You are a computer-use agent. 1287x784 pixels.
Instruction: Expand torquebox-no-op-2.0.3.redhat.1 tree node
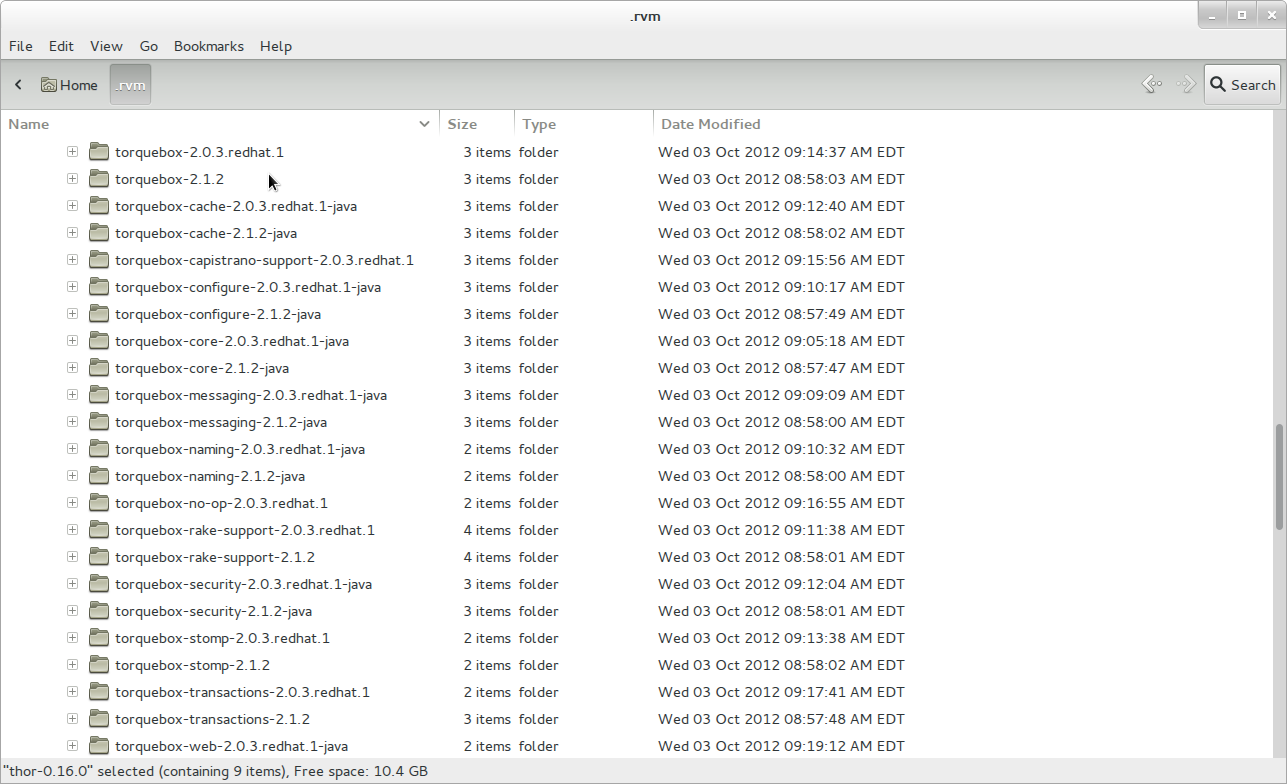pos(72,503)
